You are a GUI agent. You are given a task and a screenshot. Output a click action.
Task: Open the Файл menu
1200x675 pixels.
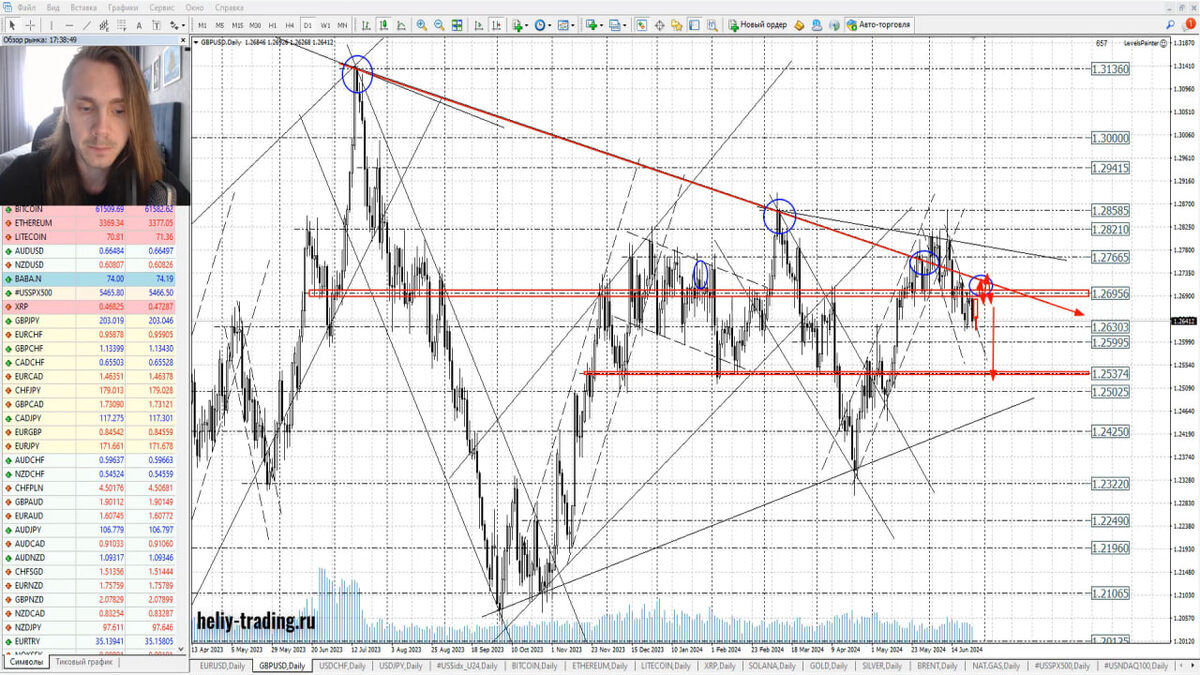pos(27,7)
